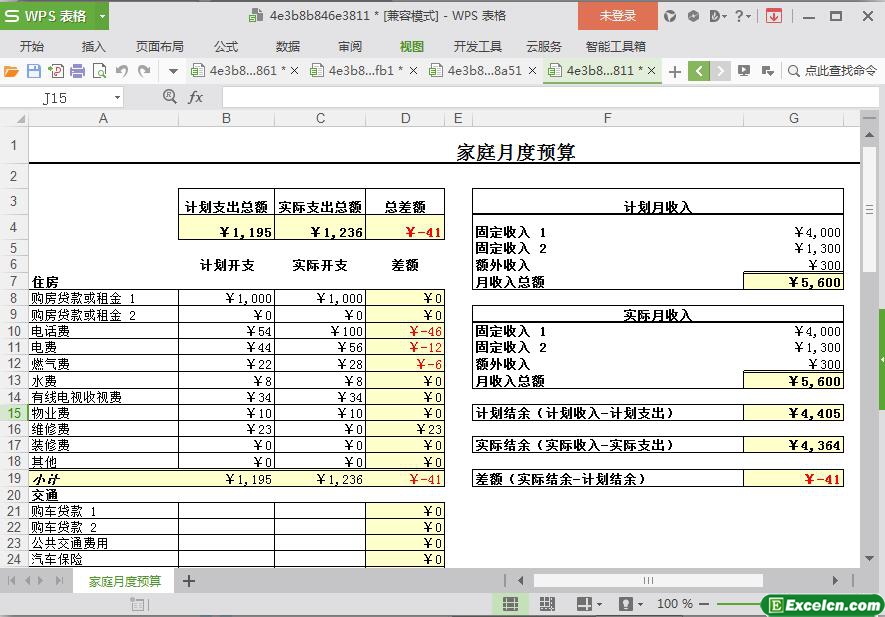Image resolution: width=885 pixels, height=617 pixels.
Task: Click the Print icon in quick toolbar
Action: [x=78, y=71]
